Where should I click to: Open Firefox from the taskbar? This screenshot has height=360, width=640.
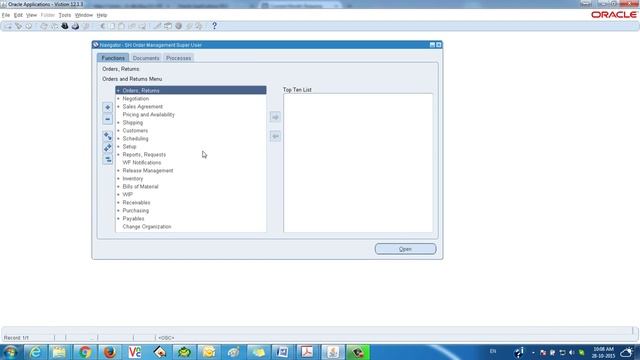coord(109,352)
